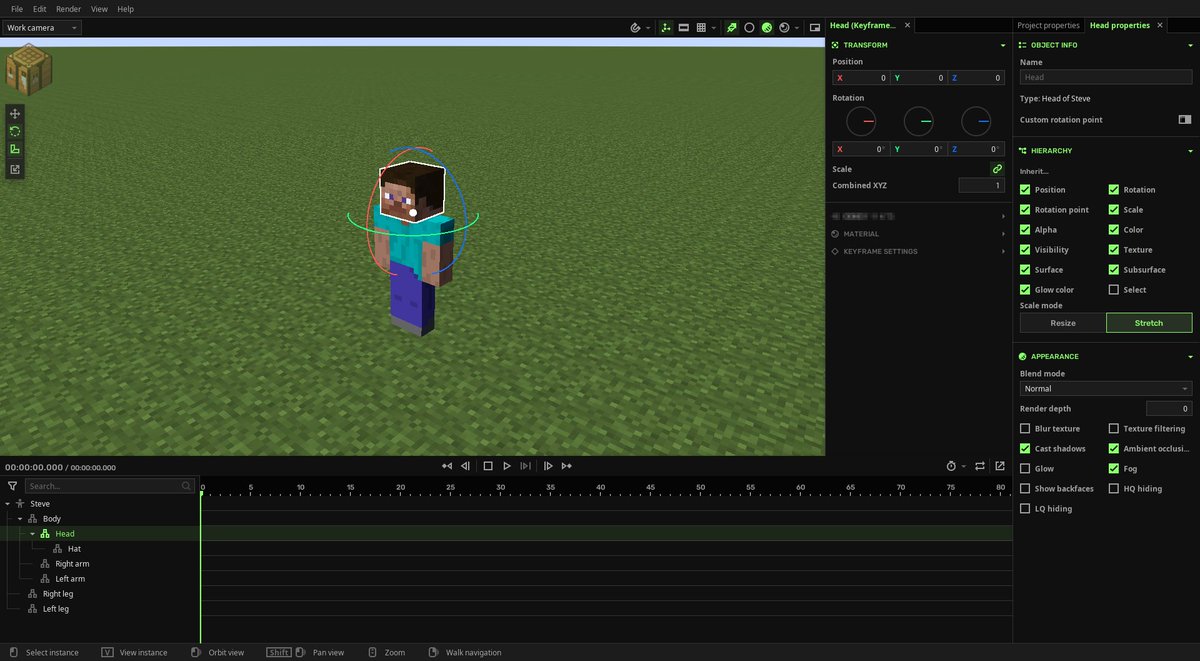Image resolution: width=1200 pixels, height=661 pixels.
Task: Expand the Material section
Action: tap(1003, 234)
